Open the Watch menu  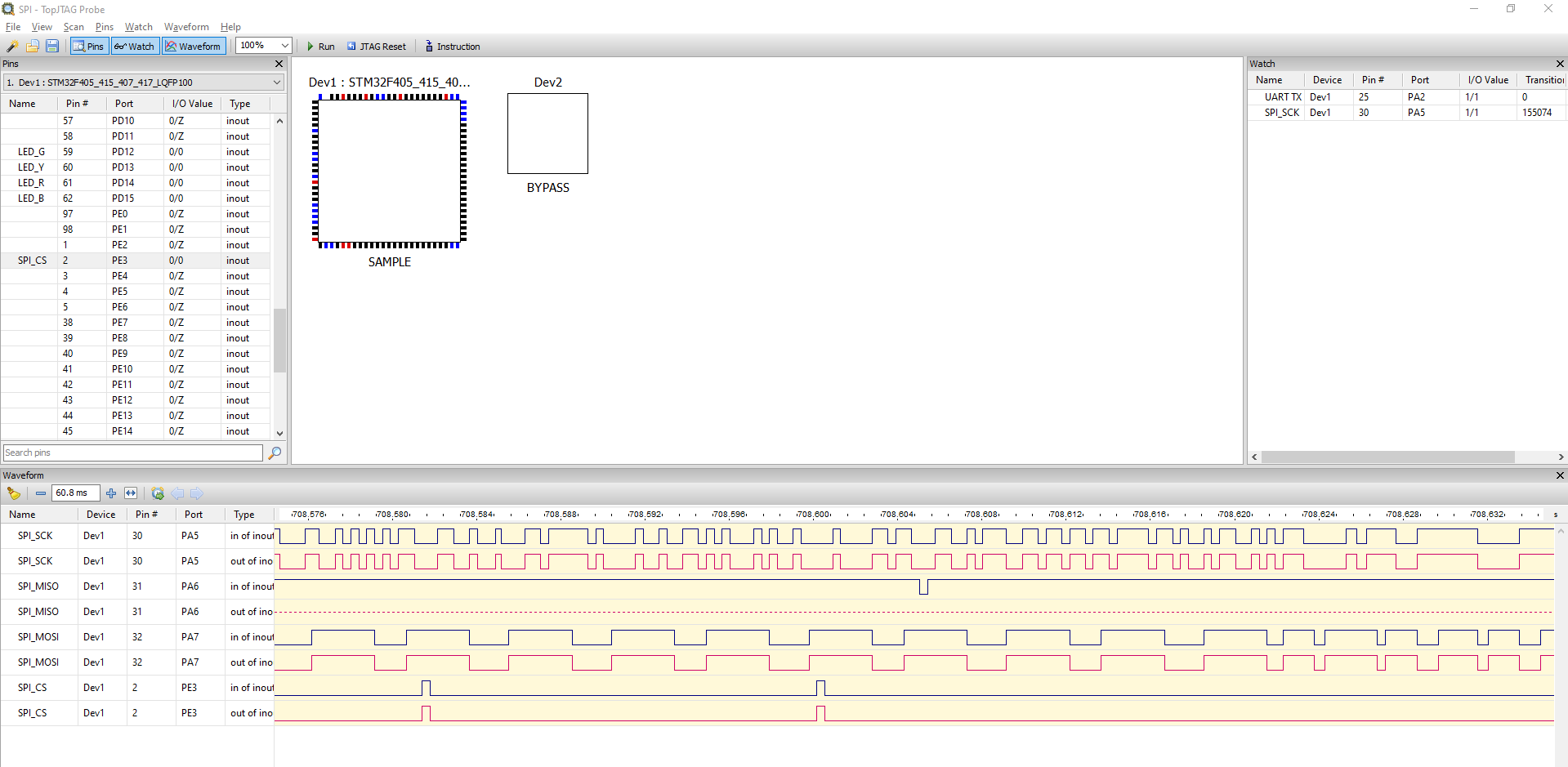pos(138,26)
